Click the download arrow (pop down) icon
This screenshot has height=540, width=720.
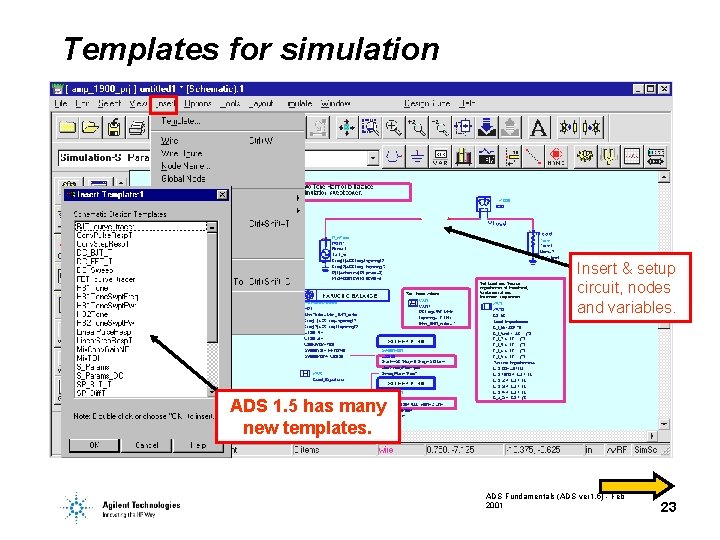coord(487,127)
